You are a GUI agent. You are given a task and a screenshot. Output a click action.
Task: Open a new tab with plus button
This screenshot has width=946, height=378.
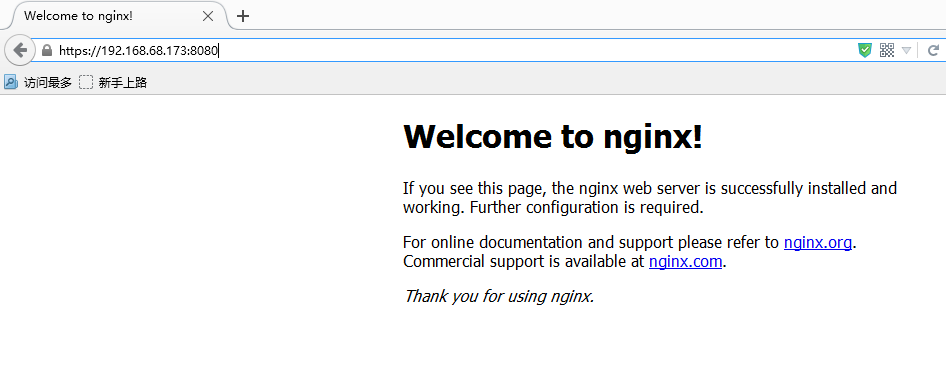click(x=243, y=16)
